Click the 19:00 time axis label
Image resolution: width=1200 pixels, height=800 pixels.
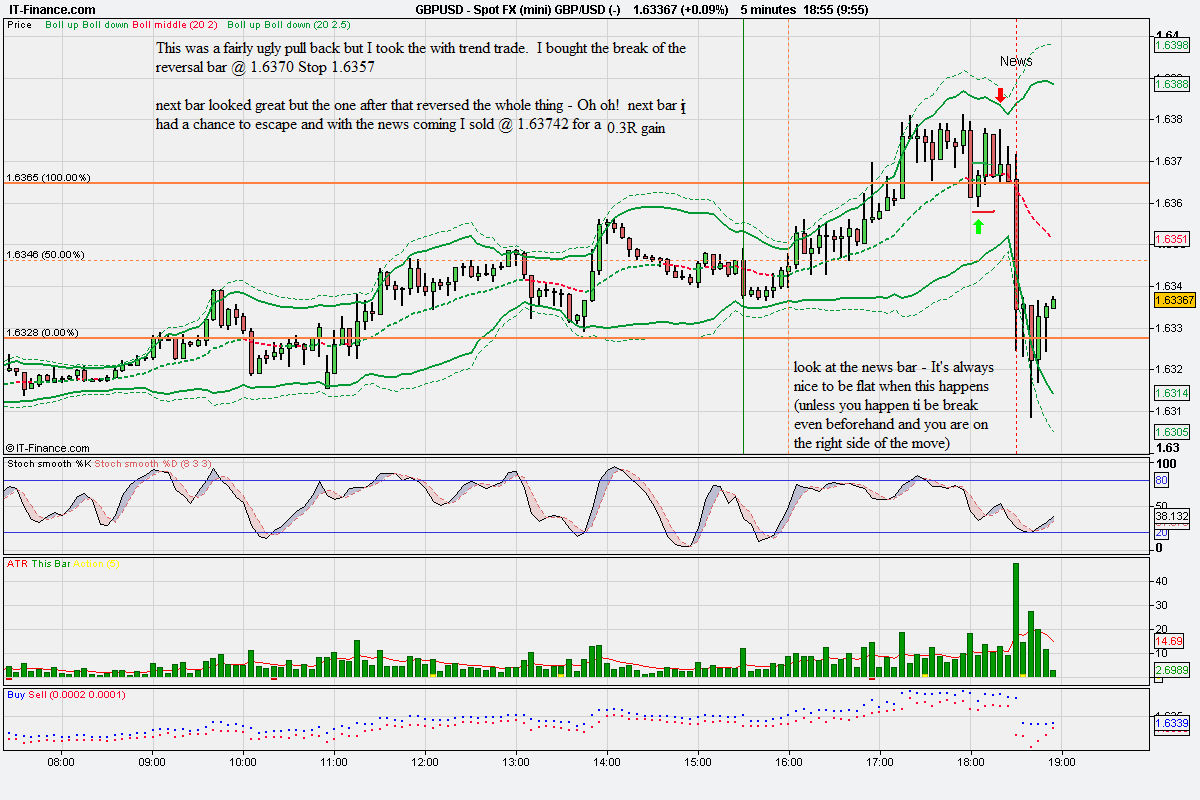click(x=1062, y=761)
